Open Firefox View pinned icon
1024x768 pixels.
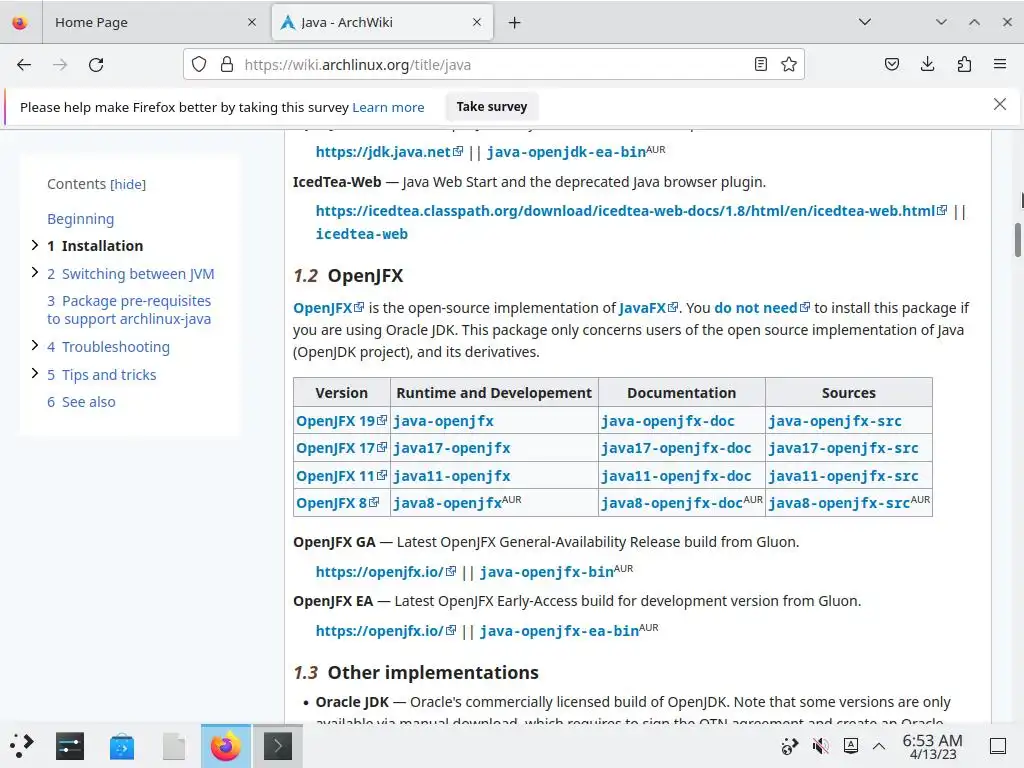point(20,23)
